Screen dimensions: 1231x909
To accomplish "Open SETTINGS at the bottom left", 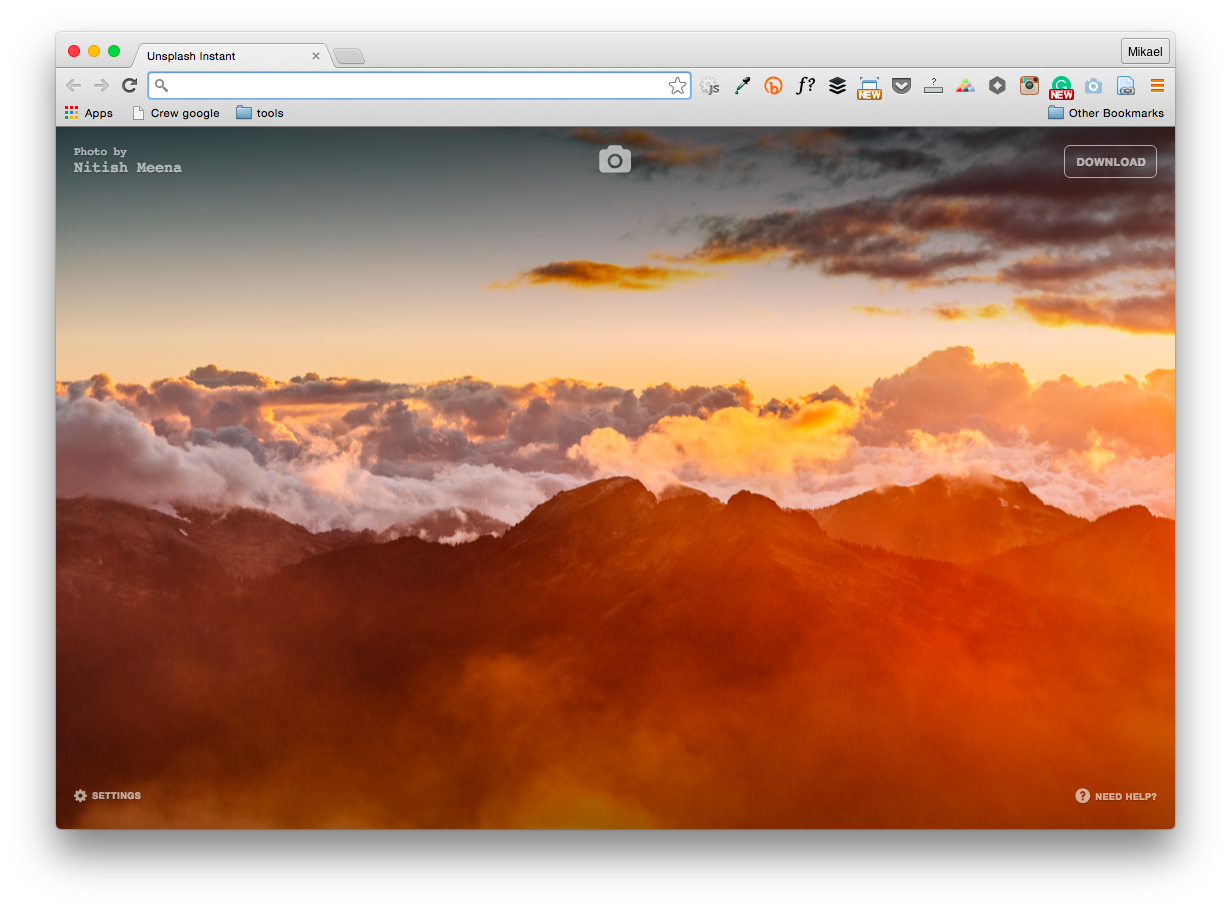I will point(107,795).
